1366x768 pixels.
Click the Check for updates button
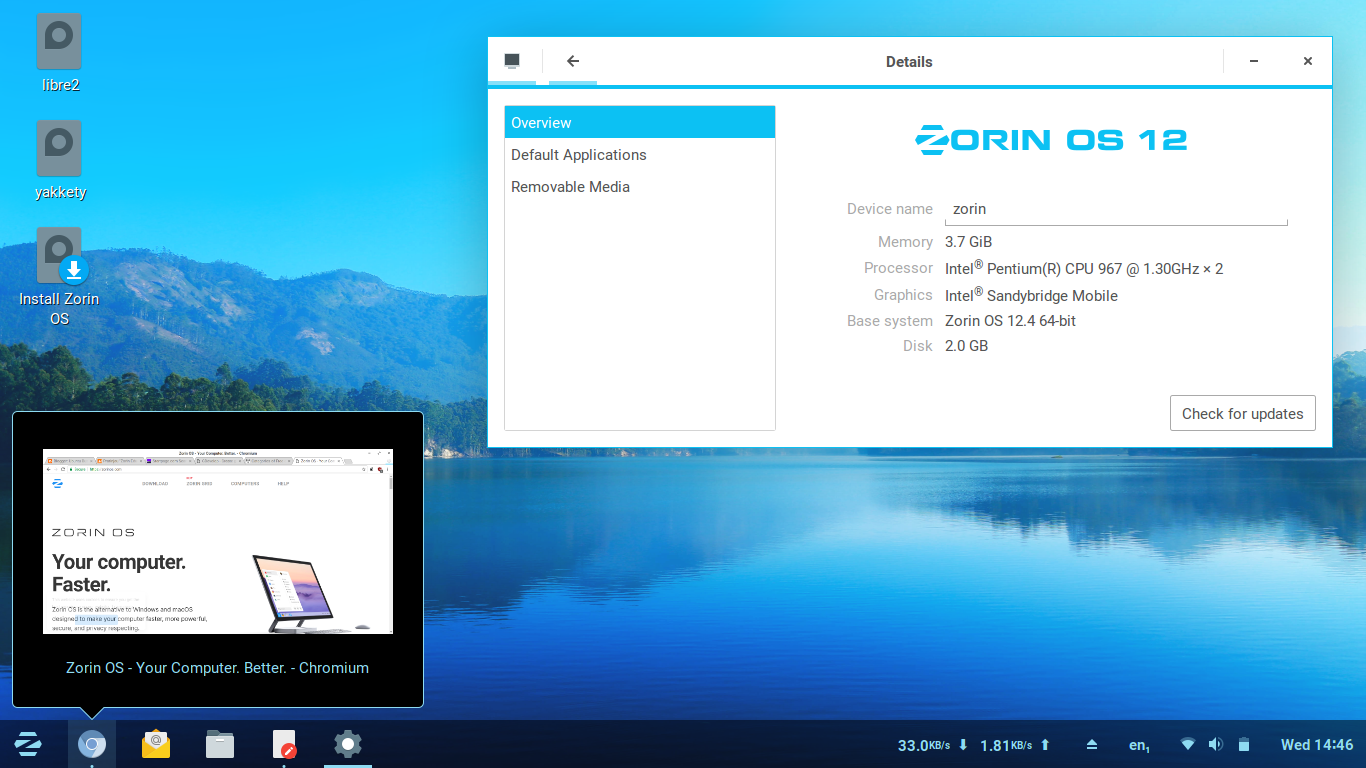tap(1243, 413)
